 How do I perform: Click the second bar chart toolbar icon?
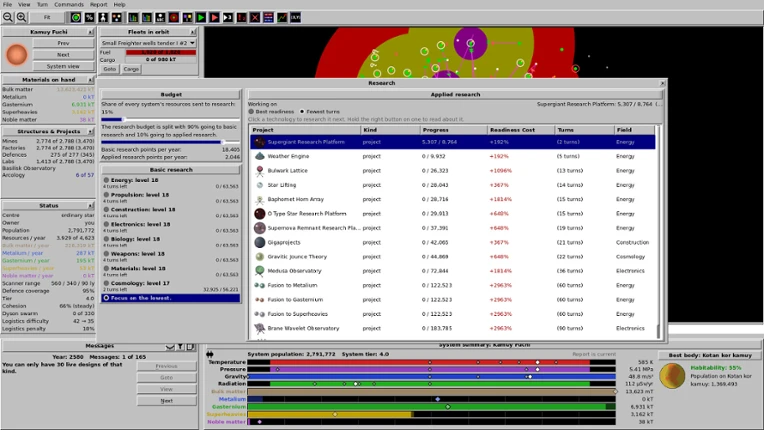pyautogui.click(x=147, y=18)
